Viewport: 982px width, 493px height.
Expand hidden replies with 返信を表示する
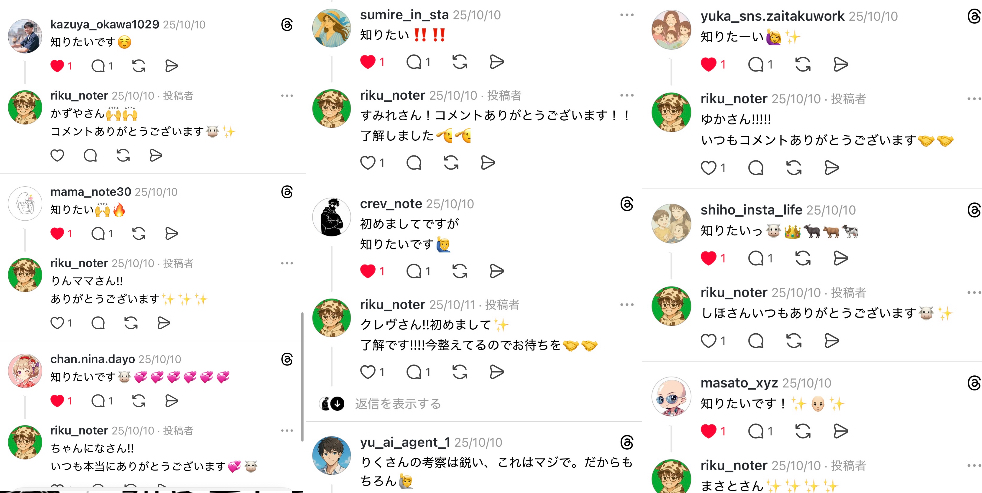click(x=398, y=404)
